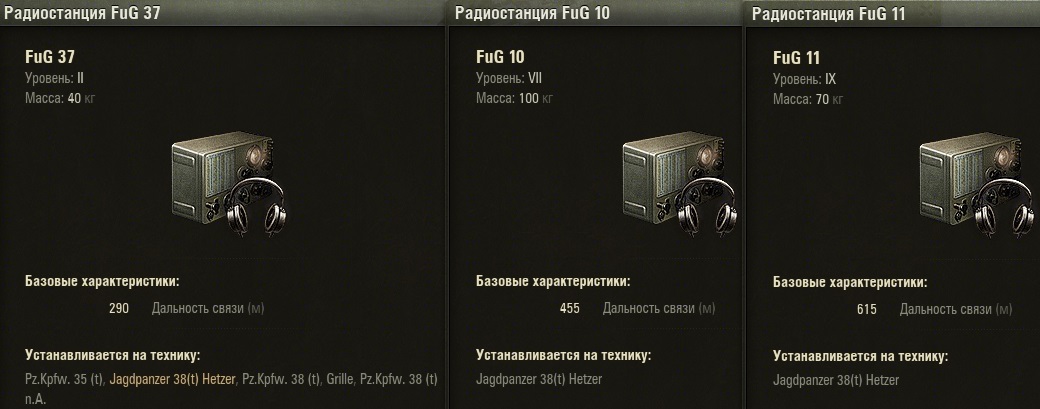Screen dimensions: 1040x409
Task: Click the 'Уровень: IX' tier label
Action: pyautogui.click(x=805, y=80)
